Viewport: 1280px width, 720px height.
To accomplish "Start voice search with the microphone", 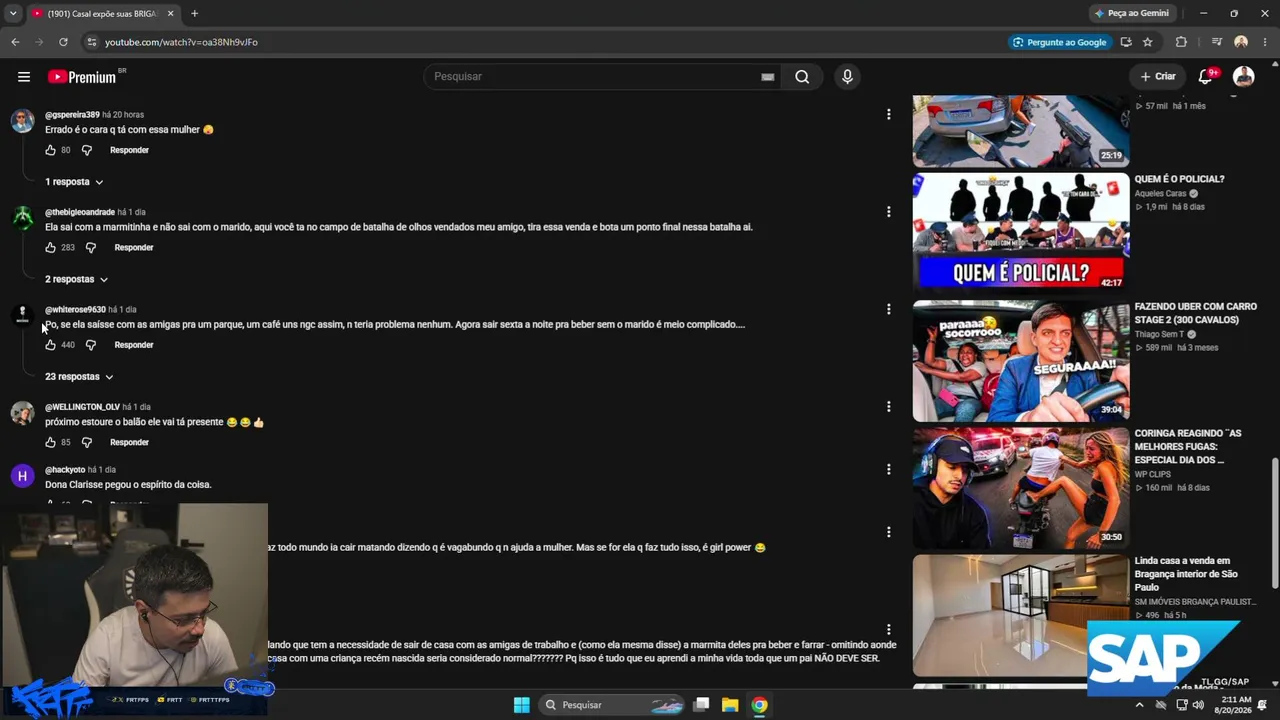I will (847, 77).
